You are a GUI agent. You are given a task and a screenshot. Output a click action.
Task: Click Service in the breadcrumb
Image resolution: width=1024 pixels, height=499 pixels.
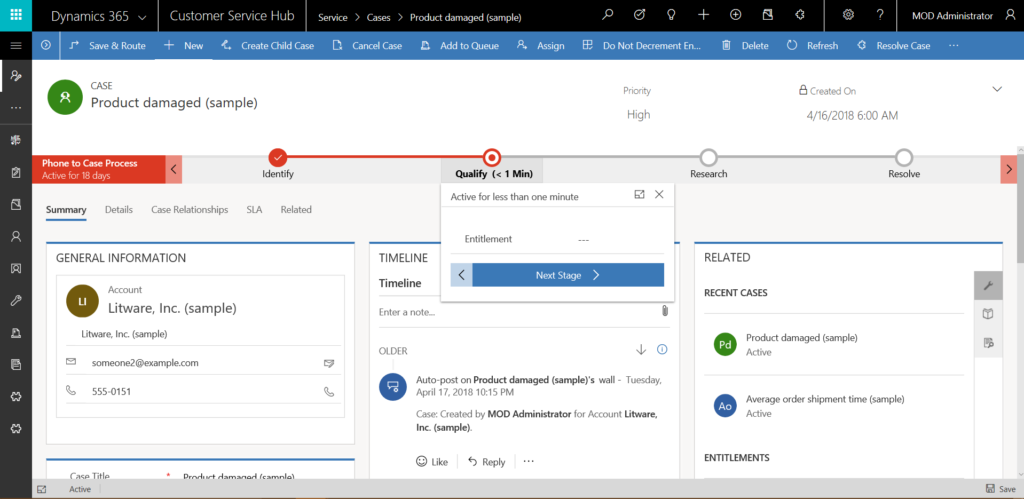click(x=332, y=18)
